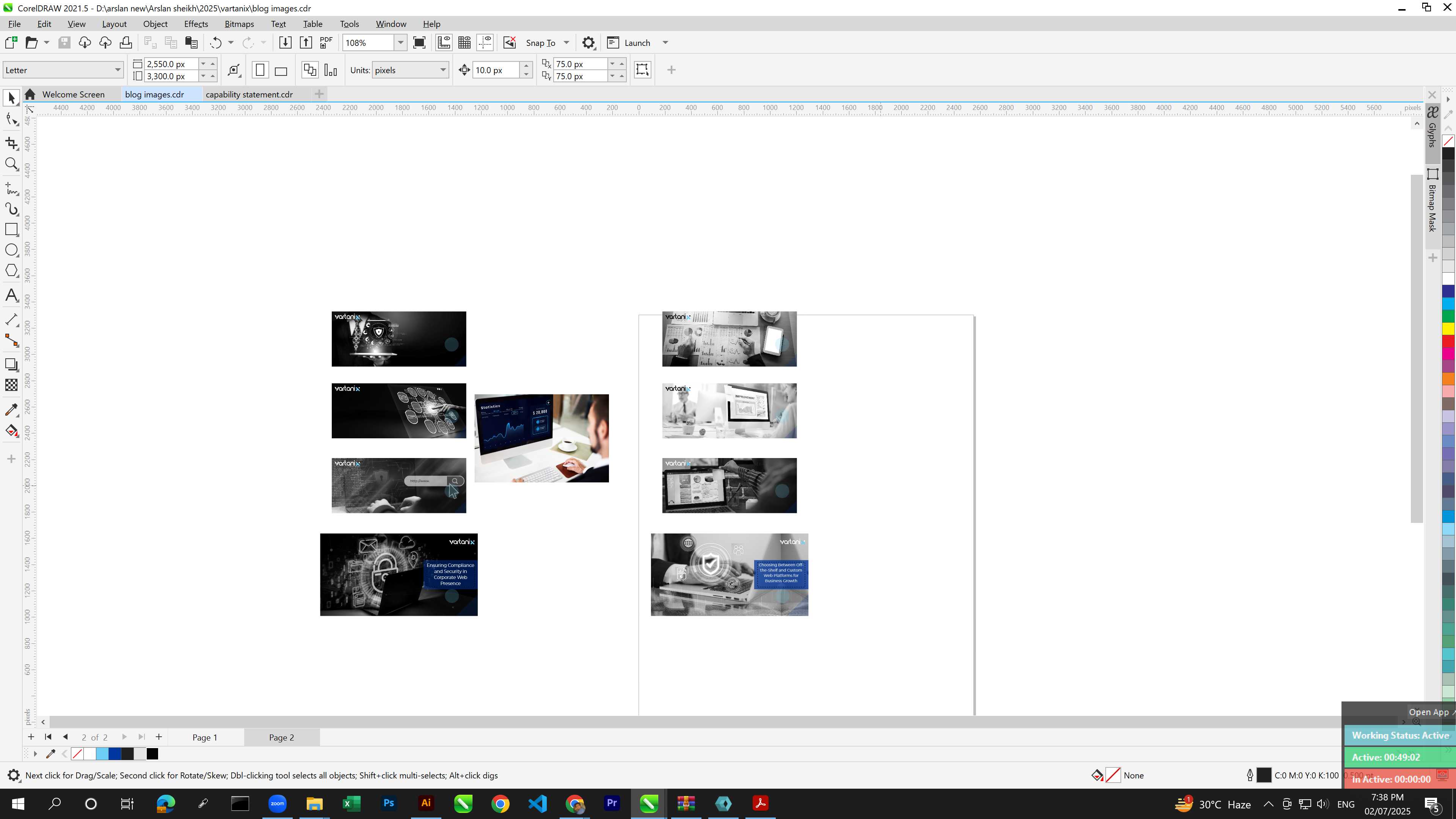Select the Transparency tool
Image resolution: width=1456 pixels, height=819 pixels.
(x=11, y=385)
